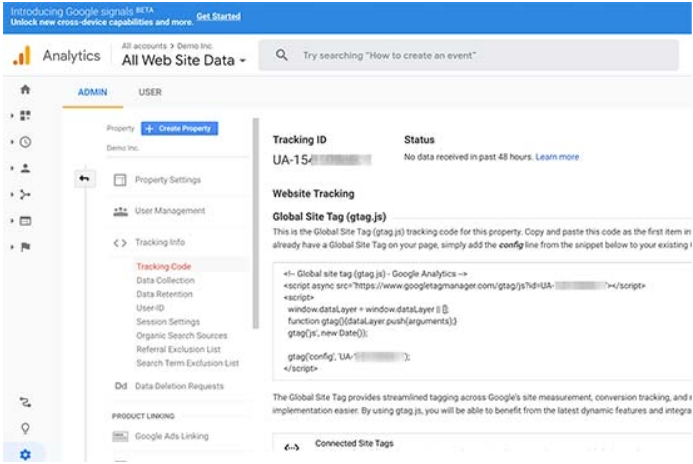Click the User Management people icon

click(x=120, y=211)
